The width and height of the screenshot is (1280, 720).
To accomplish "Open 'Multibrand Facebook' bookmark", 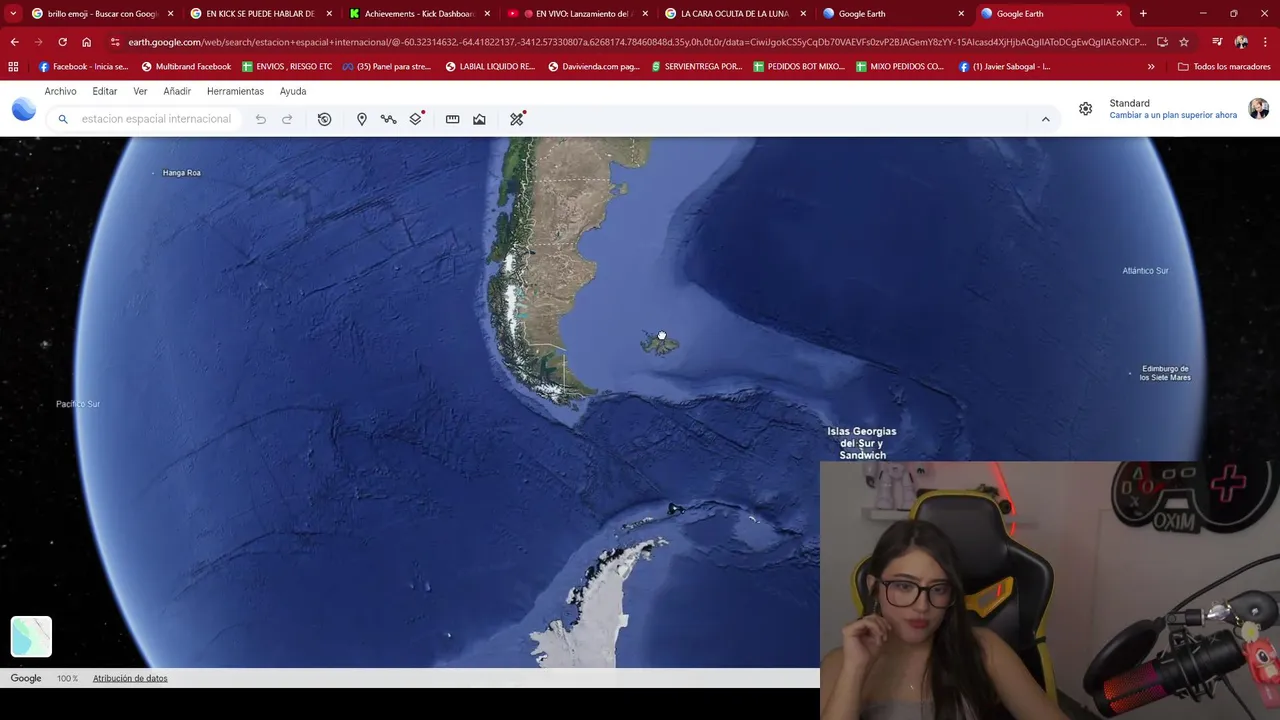I will 186,66.
